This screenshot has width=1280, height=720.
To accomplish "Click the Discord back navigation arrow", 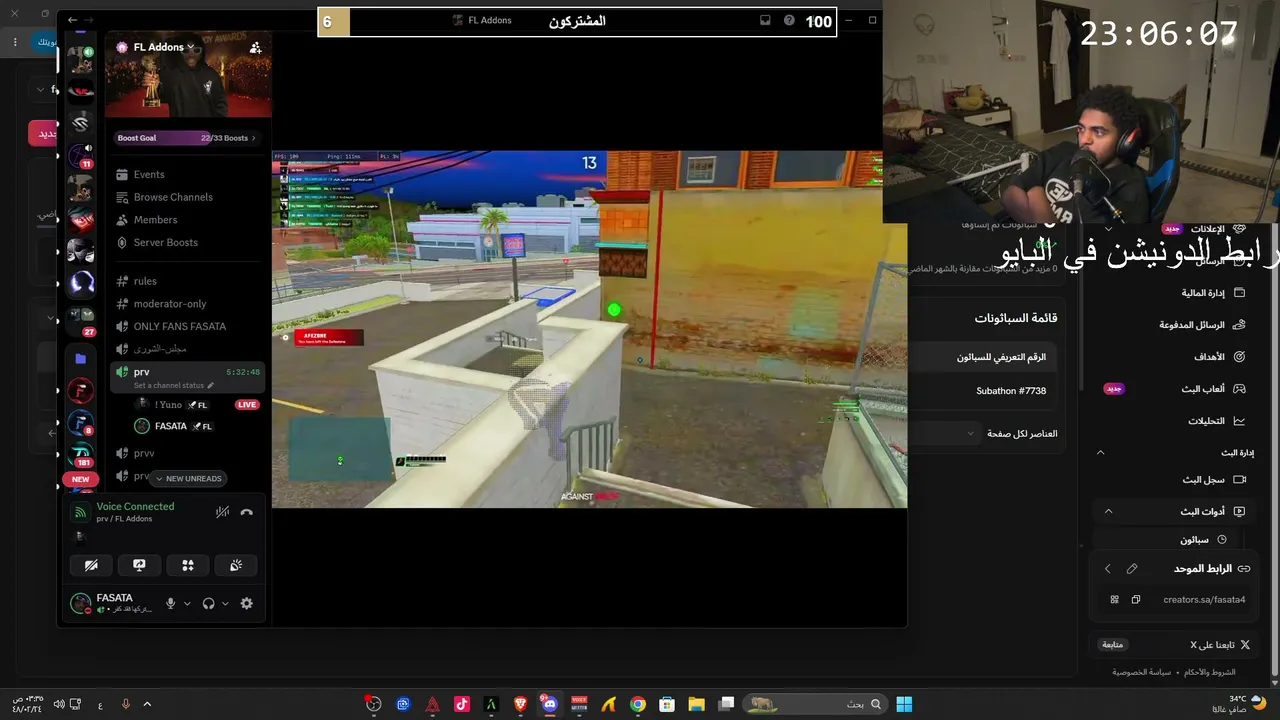I will [73, 20].
